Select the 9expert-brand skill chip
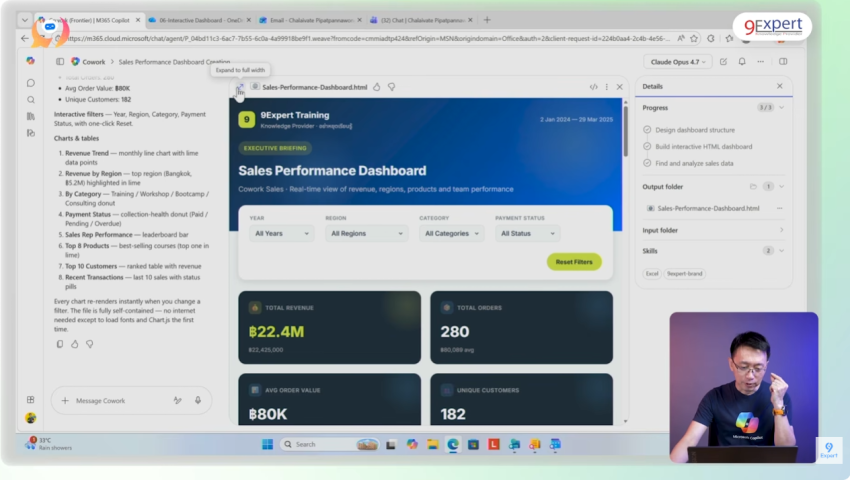850x480 pixels. click(x=685, y=274)
